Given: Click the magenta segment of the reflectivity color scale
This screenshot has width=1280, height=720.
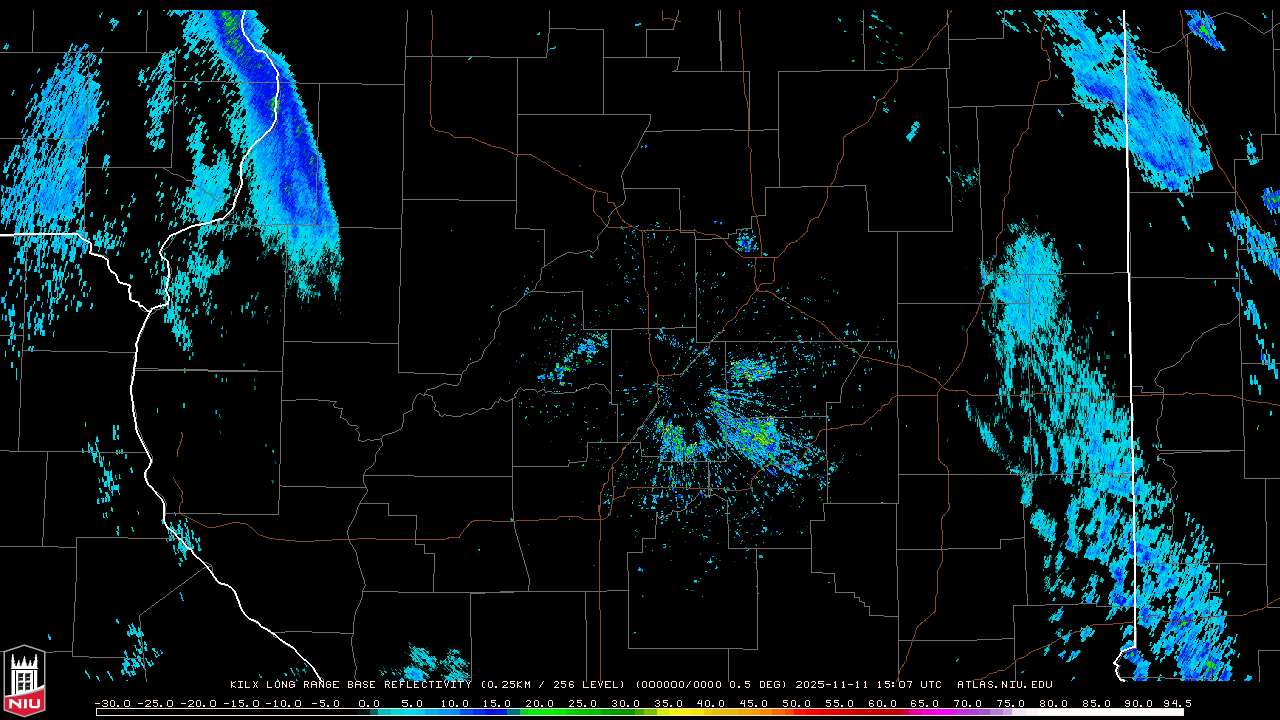Looking at the screenshot, I should 930,712.
